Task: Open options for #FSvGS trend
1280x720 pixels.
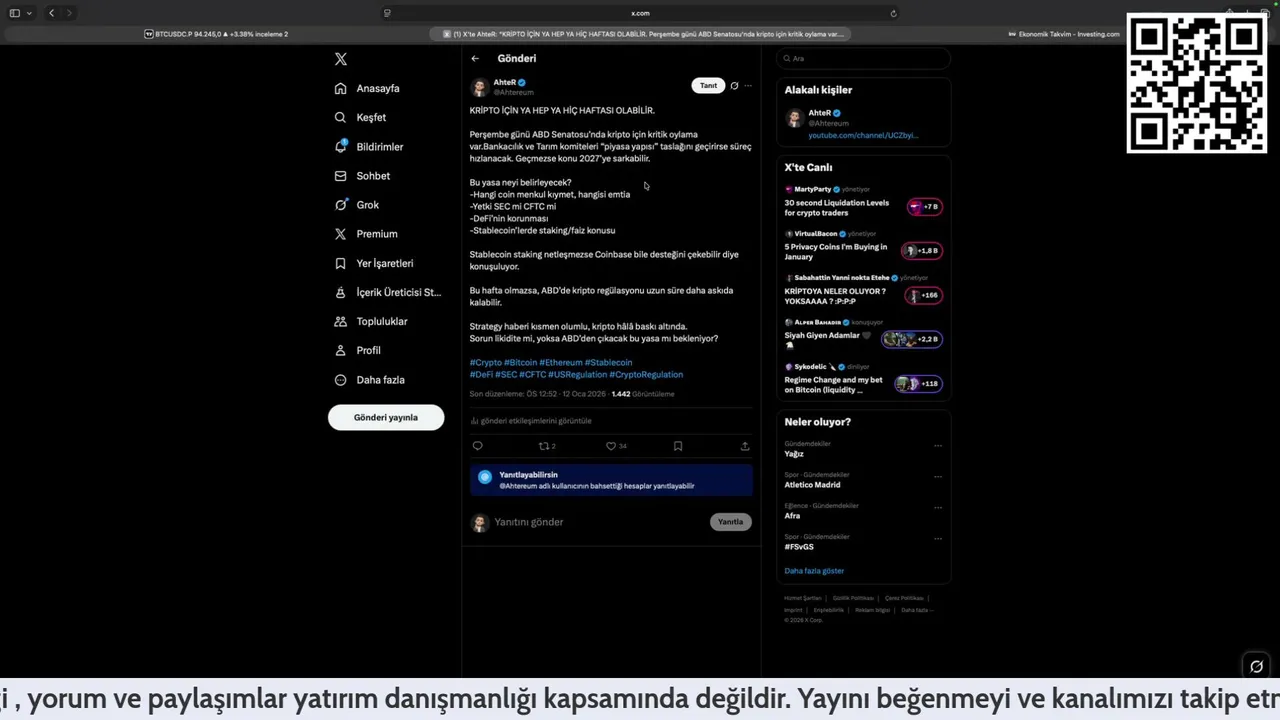Action: point(938,539)
